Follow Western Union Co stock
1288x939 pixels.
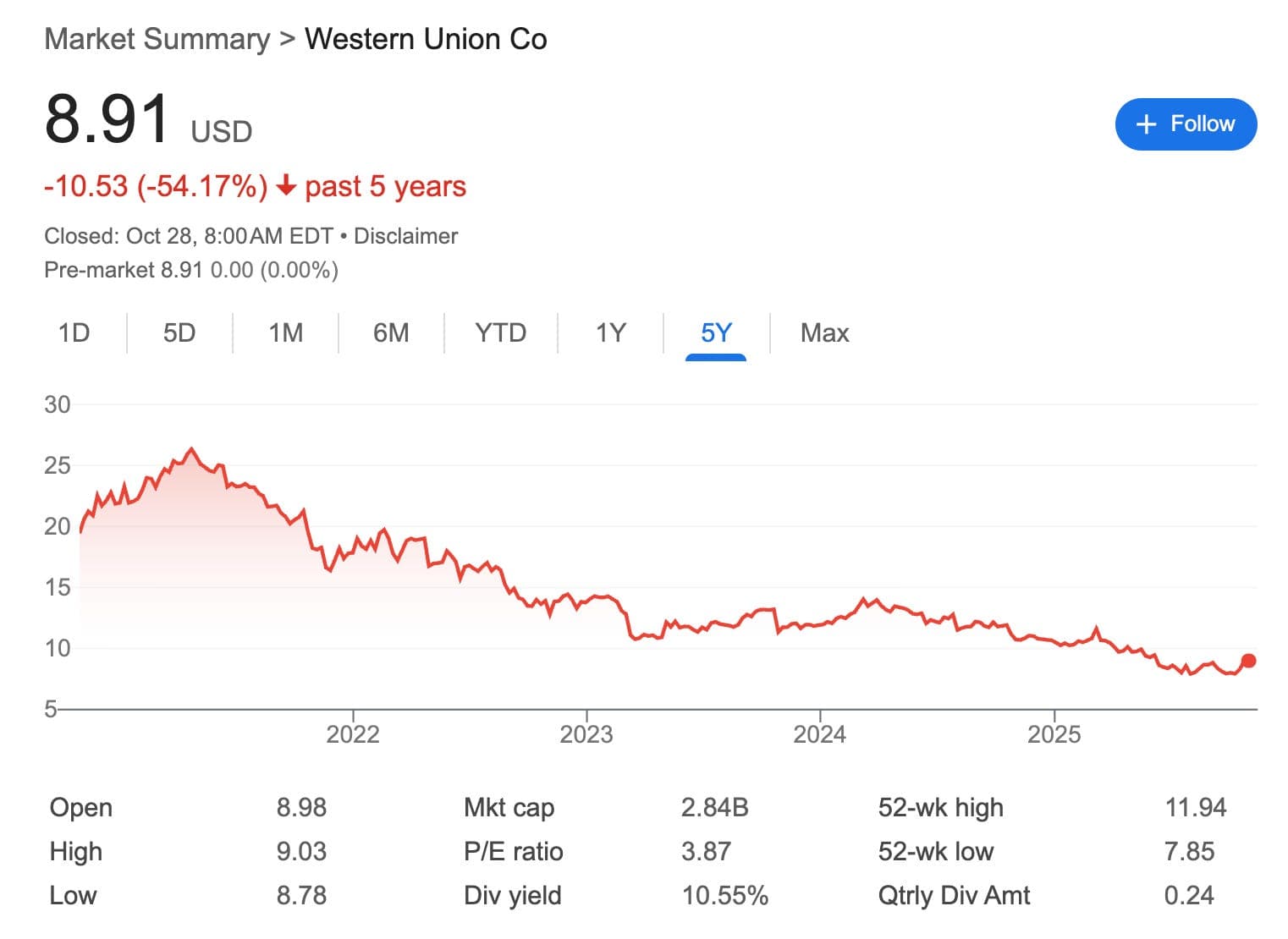[1186, 124]
